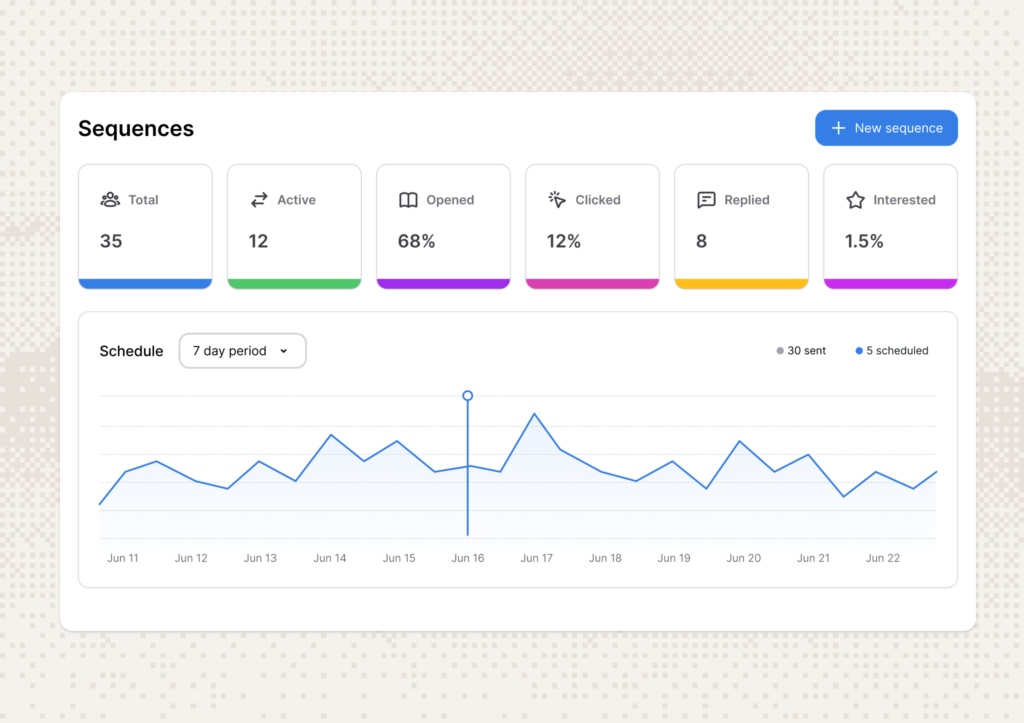This screenshot has height=723, width=1024.
Task: Select the Replied 8 stat card
Action: click(741, 227)
